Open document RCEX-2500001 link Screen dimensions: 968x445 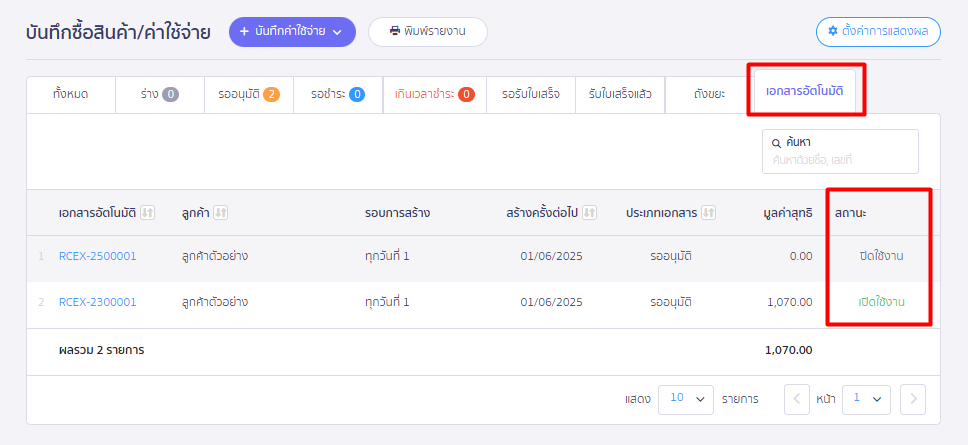98,256
